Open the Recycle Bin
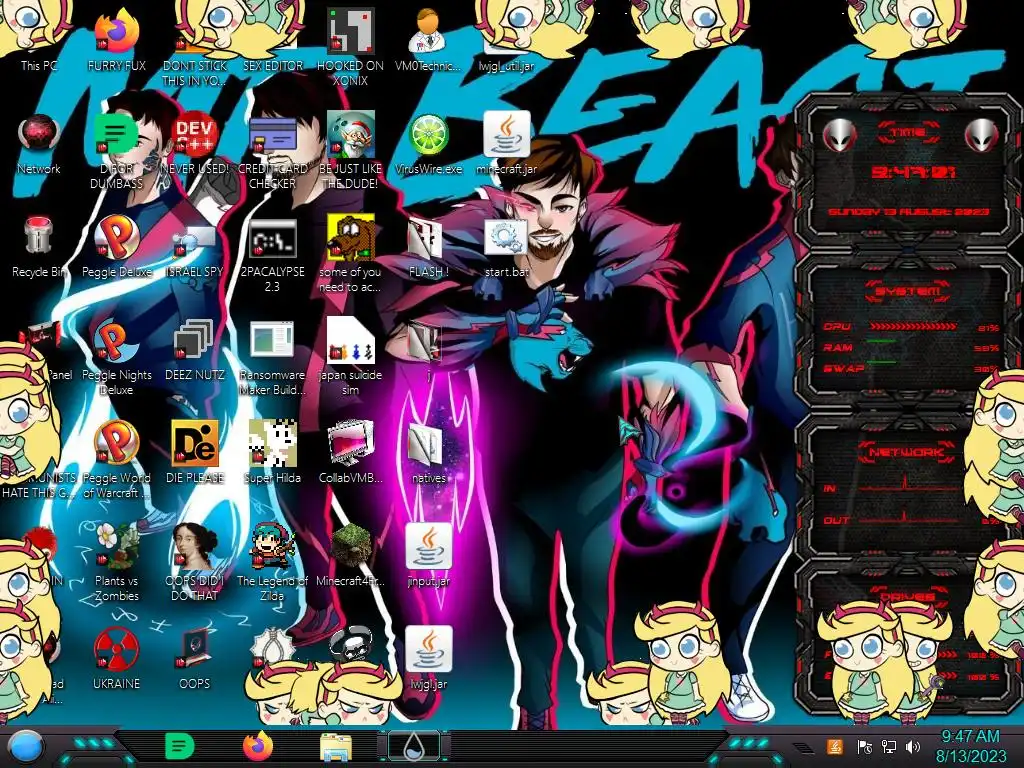 [x=38, y=247]
